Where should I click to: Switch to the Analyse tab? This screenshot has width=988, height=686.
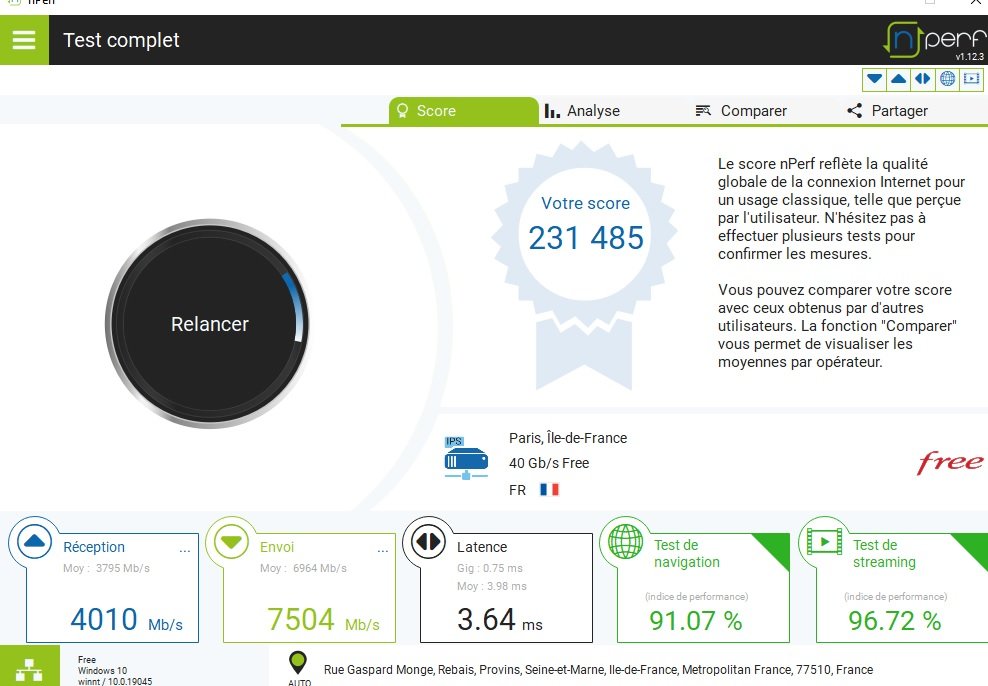[x=582, y=111]
